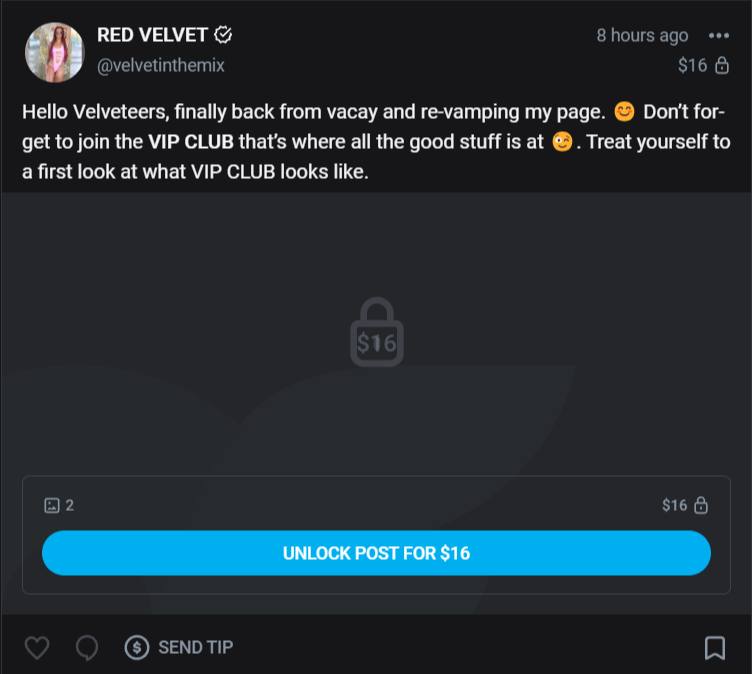Open RED VELVET profile picture
This screenshot has height=674, width=752.
click(x=55, y=52)
